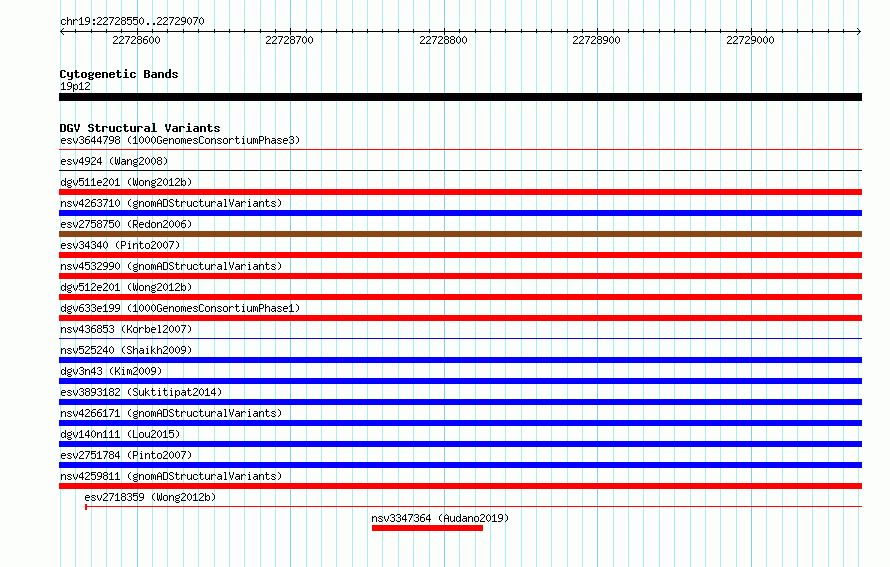The height and width of the screenshot is (567, 890).
Task: Click the black 19p12 cytogenetic band bar
Action: click(460, 97)
